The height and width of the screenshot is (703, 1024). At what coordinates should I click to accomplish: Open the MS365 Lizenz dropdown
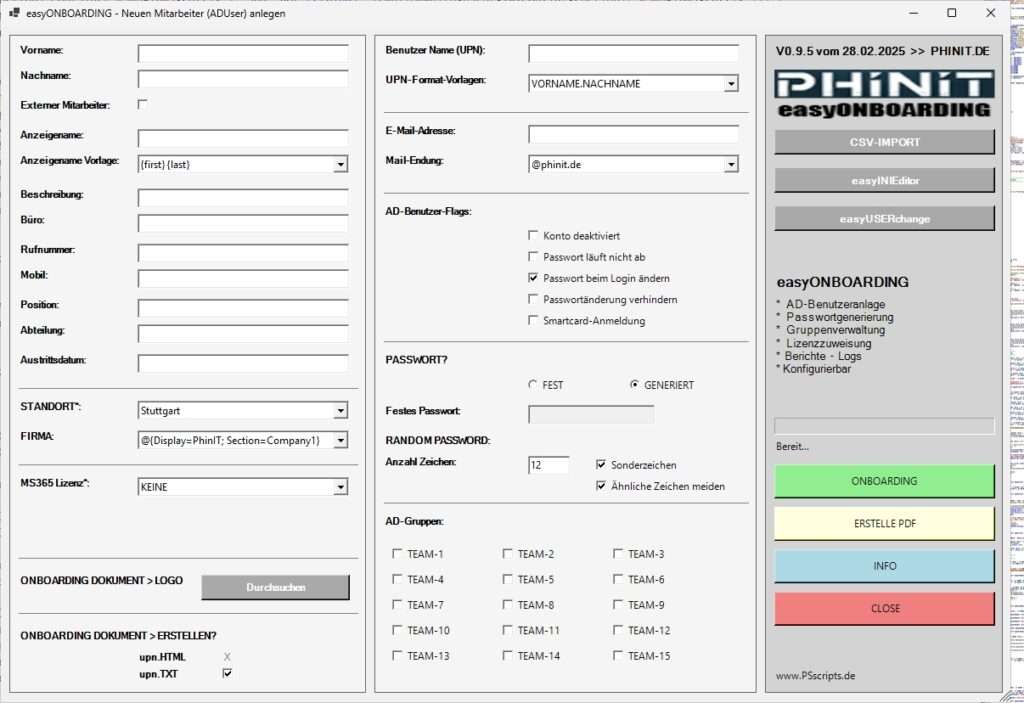pyautogui.click(x=343, y=486)
